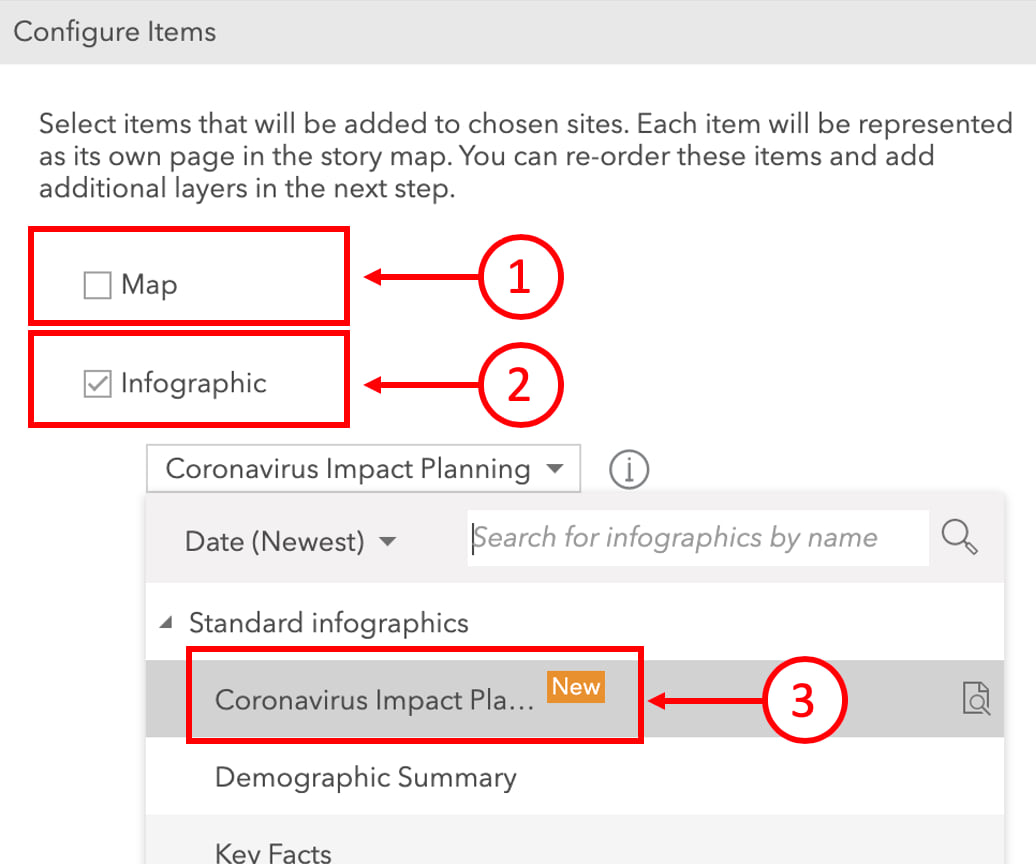Collapse the Standard infographics group triangle
Screen dimensions: 1036x864
[x=165, y=624]
